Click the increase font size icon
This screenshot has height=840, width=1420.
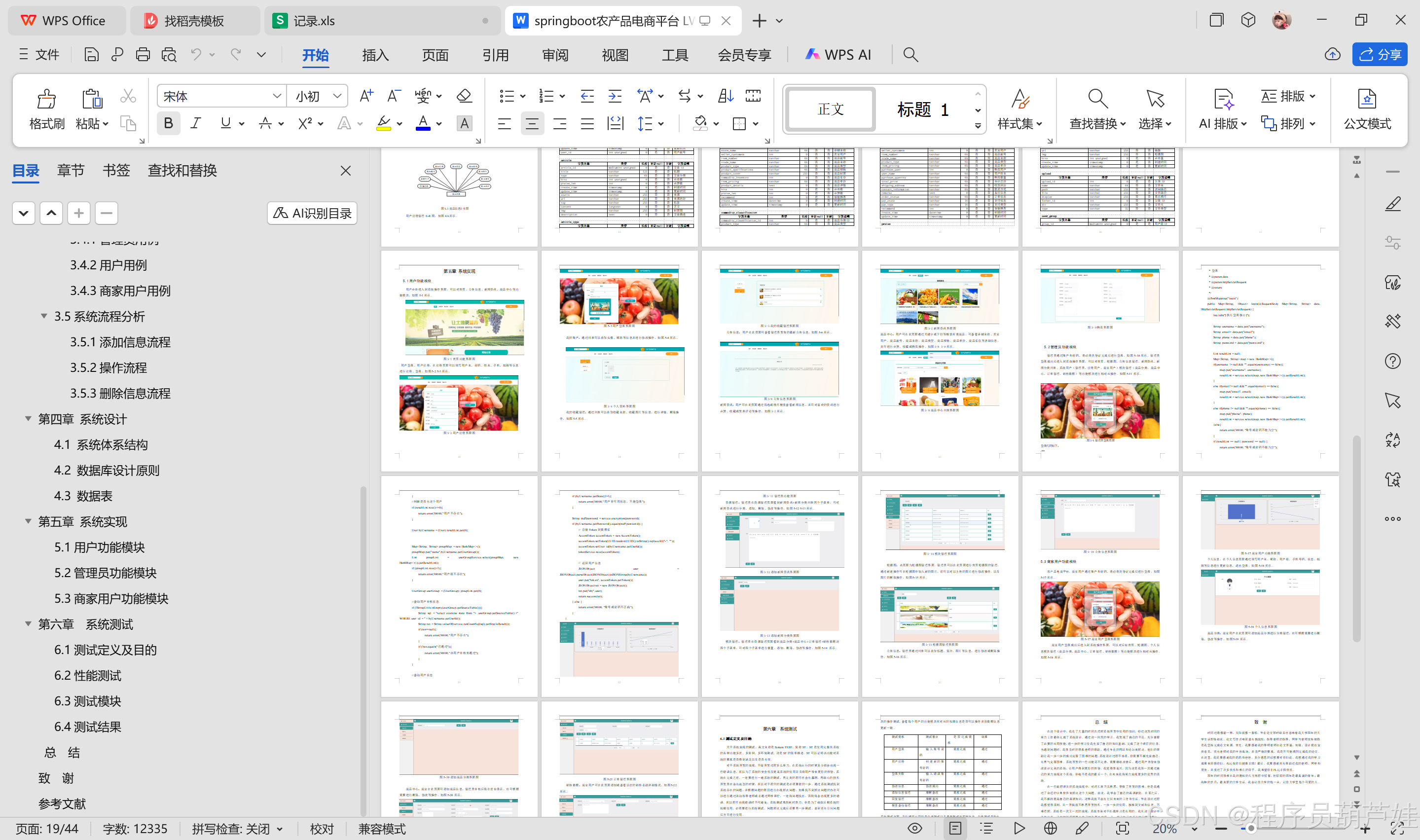tap(366, 96)
